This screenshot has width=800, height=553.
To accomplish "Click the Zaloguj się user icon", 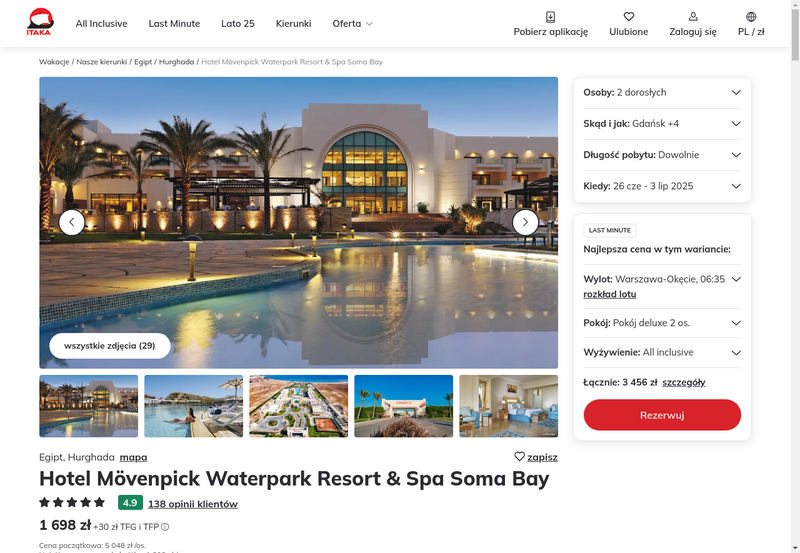I will tap(693, 17).
